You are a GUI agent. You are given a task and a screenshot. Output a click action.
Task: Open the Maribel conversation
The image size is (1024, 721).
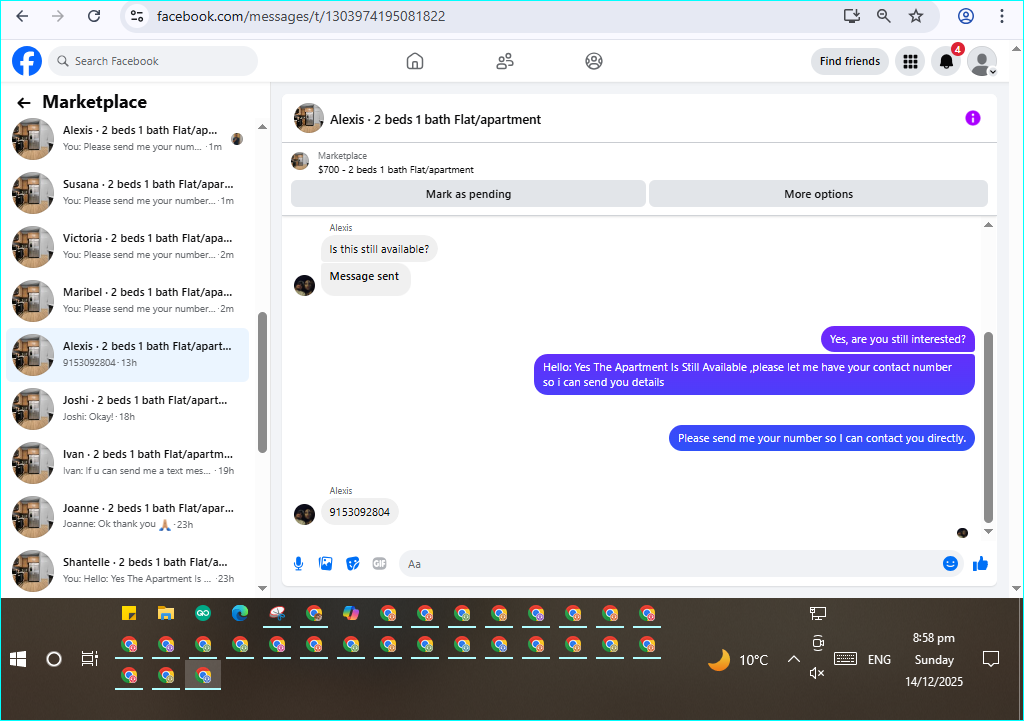(127, 300)
